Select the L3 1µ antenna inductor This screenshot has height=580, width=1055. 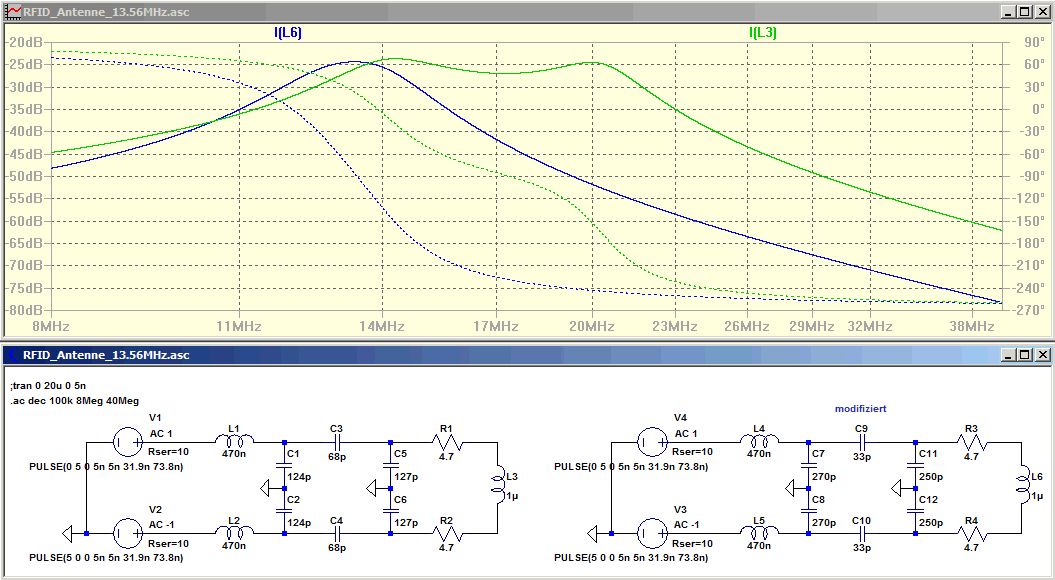[x=496, y=487]
